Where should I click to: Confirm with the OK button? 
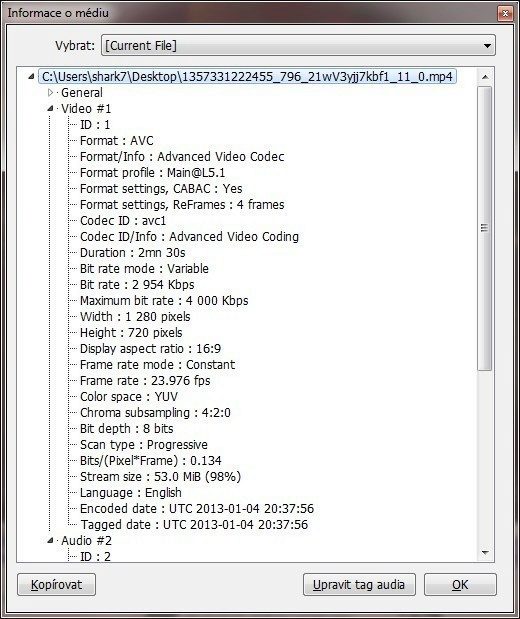tap(460, 585)
